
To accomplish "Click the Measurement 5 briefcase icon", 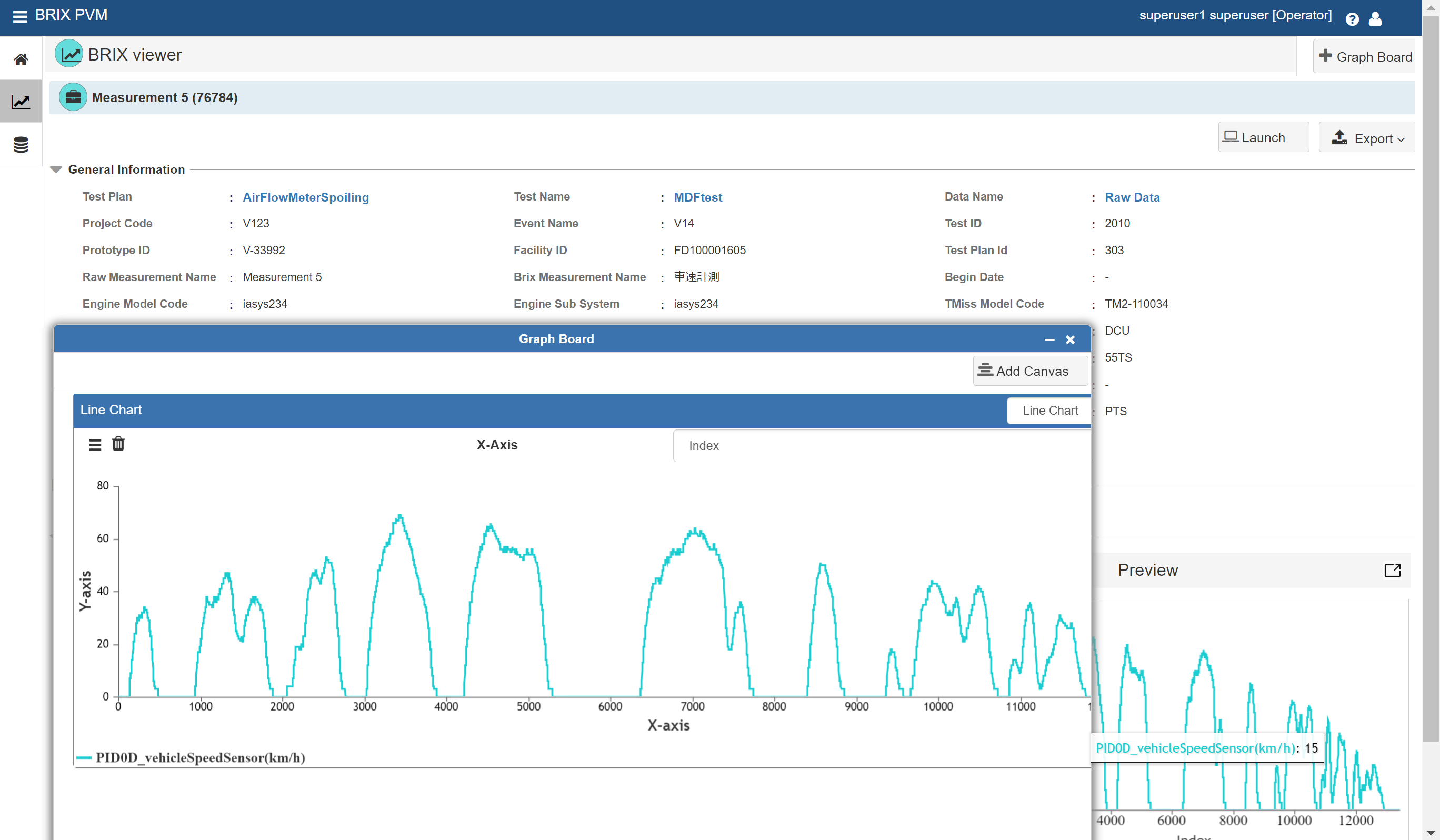I will pyautogui.click(x=73, y=97).
